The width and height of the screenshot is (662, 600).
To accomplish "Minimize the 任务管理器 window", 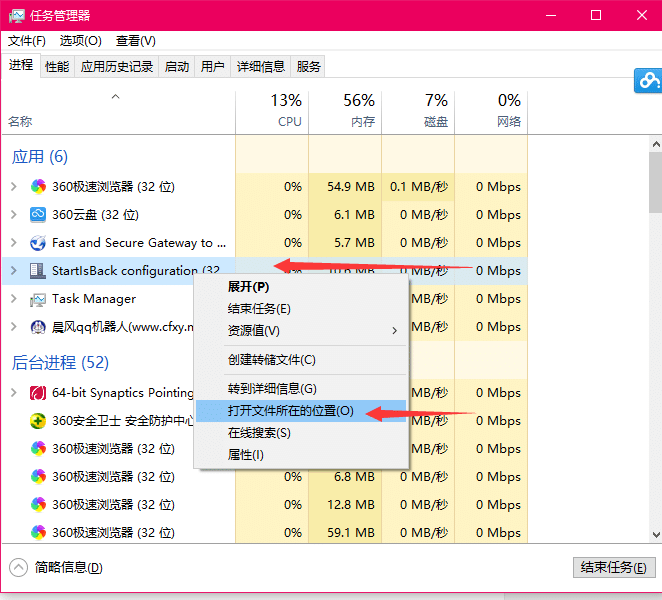I will 551,16.
